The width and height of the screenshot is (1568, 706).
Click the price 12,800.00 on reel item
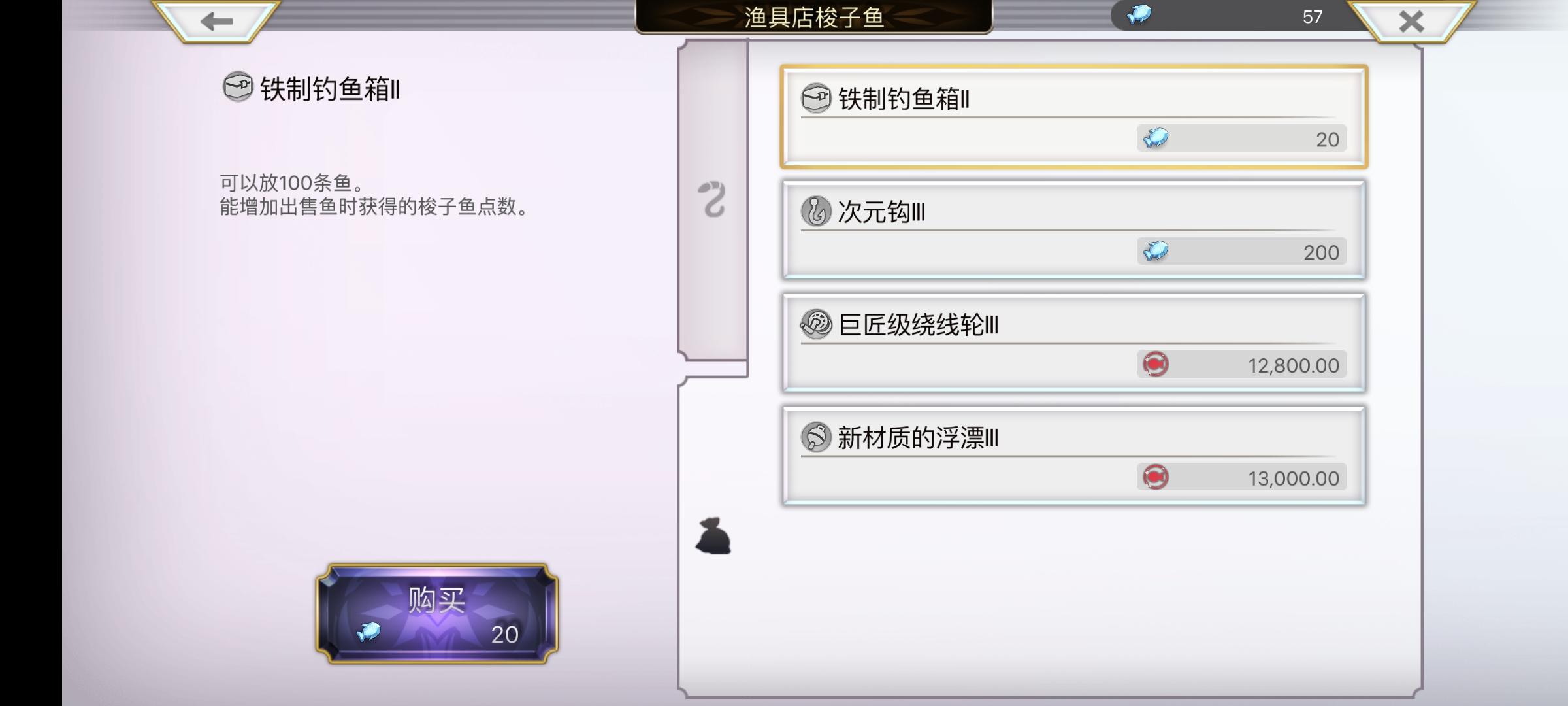(x=1294, y=365)
